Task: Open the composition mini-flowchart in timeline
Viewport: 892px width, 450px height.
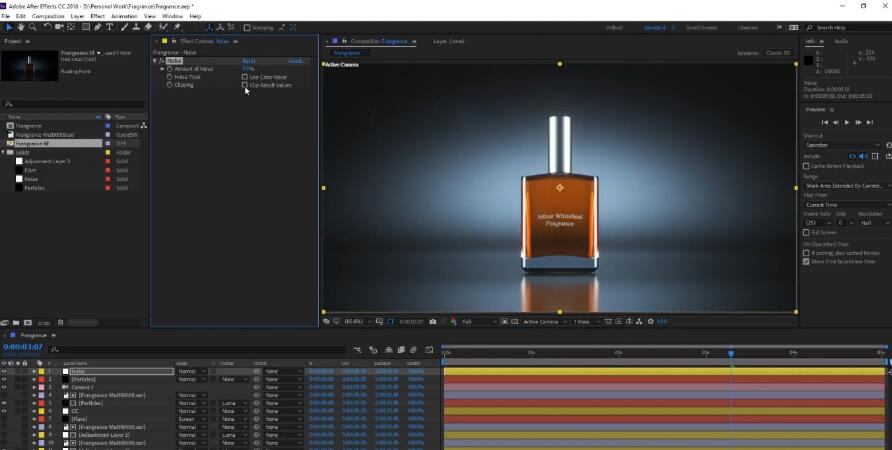Action: click(357, 349)
